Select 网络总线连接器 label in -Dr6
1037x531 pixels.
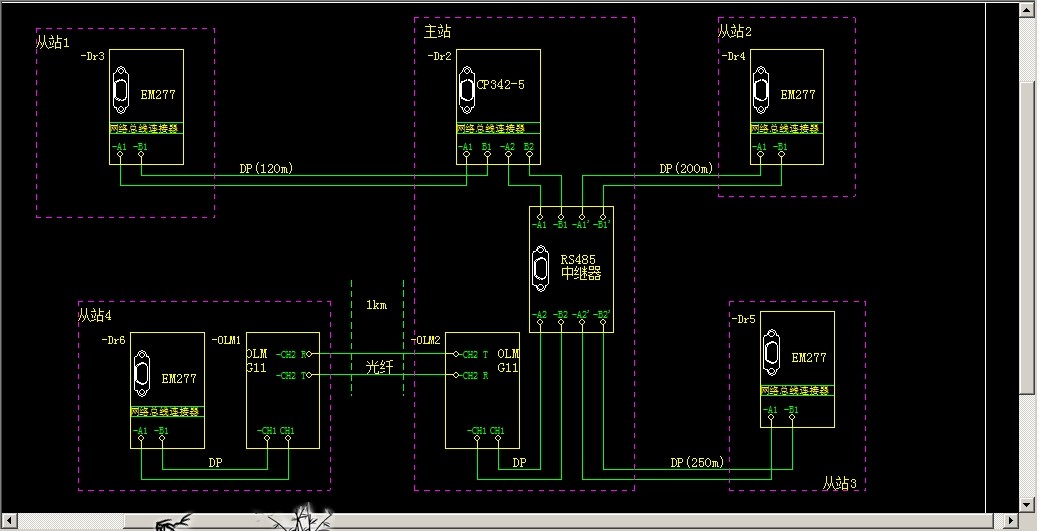(165, 411)
